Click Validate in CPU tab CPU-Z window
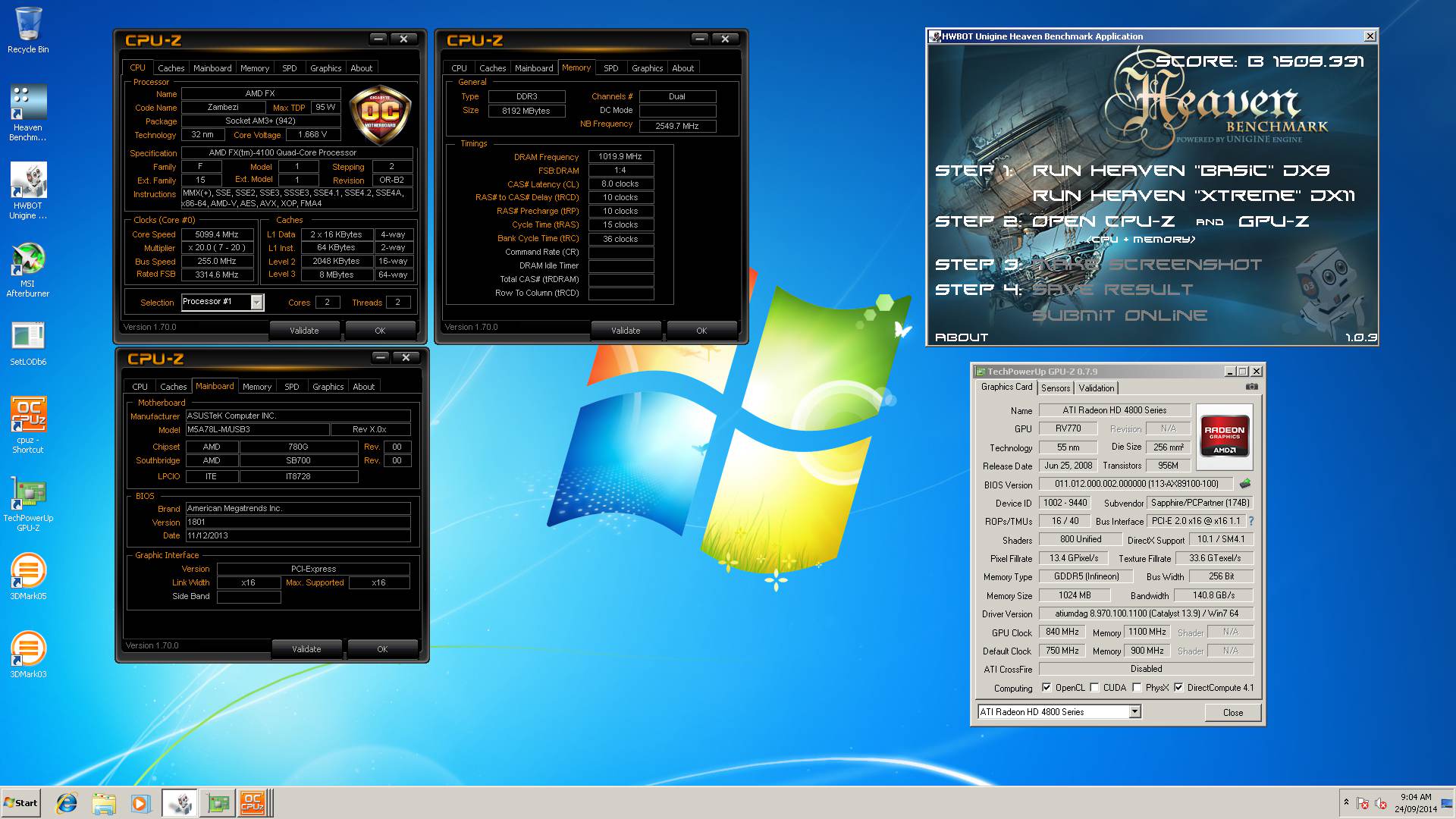Screen dimensions: 1456x819 (304, 331)
